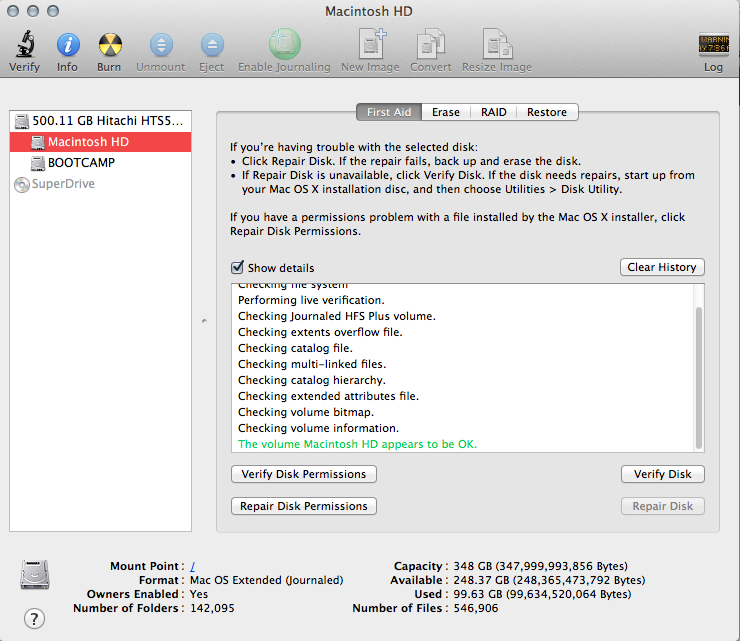
Task: Uncheck the Show details checkbox
Action: point(237,268)
